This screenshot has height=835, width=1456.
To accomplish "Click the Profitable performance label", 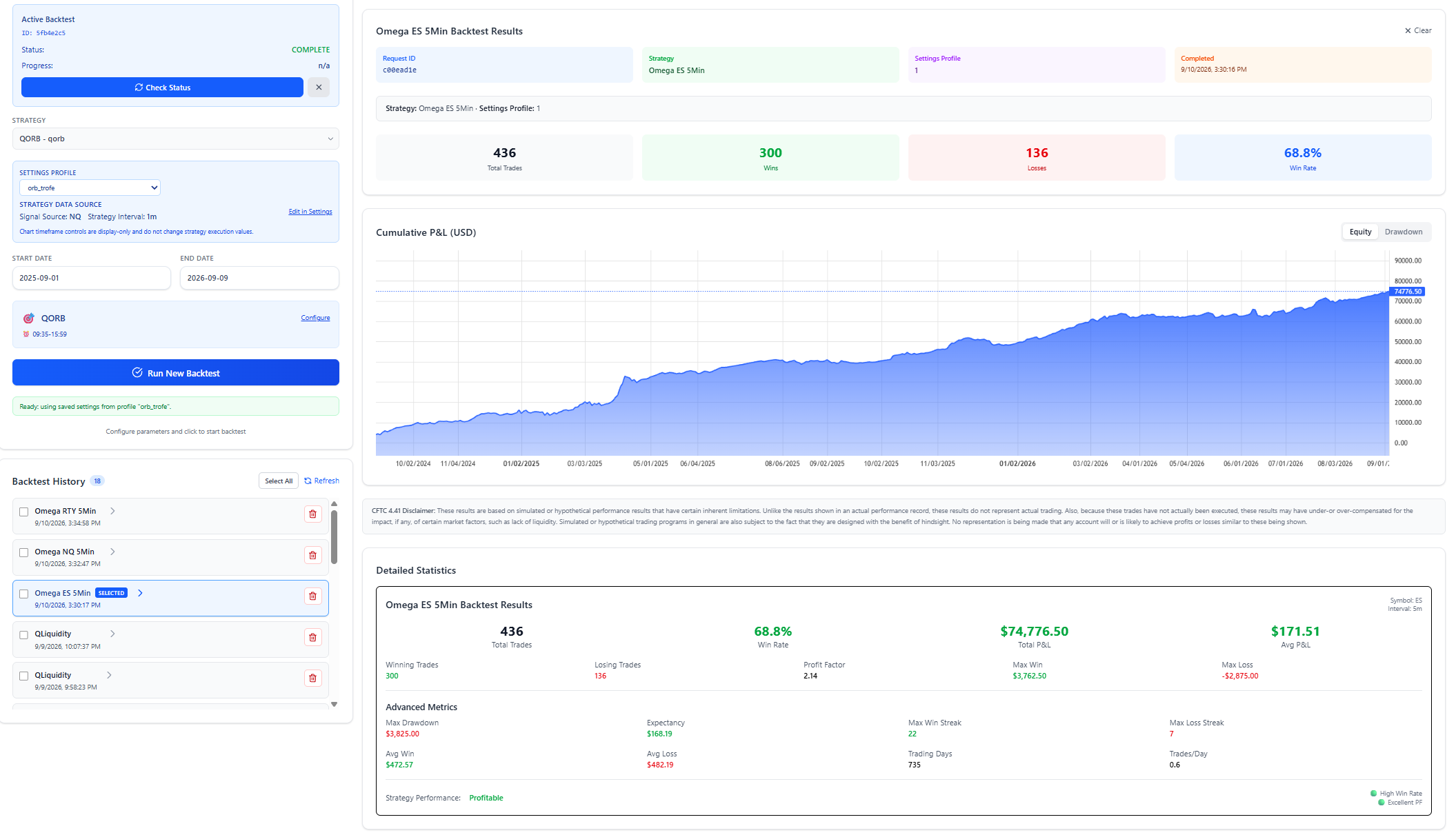I will [486, 798].
